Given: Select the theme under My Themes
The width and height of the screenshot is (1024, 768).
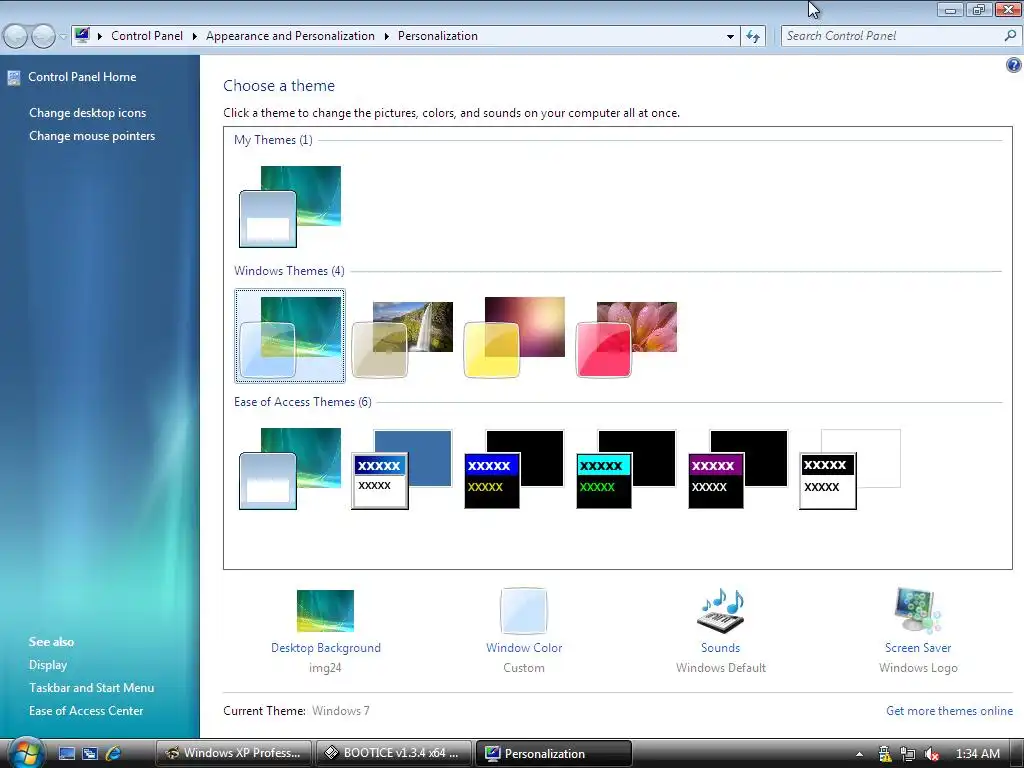Looking at the screenshot, I should pyautogui.click(x=290, y=206).
